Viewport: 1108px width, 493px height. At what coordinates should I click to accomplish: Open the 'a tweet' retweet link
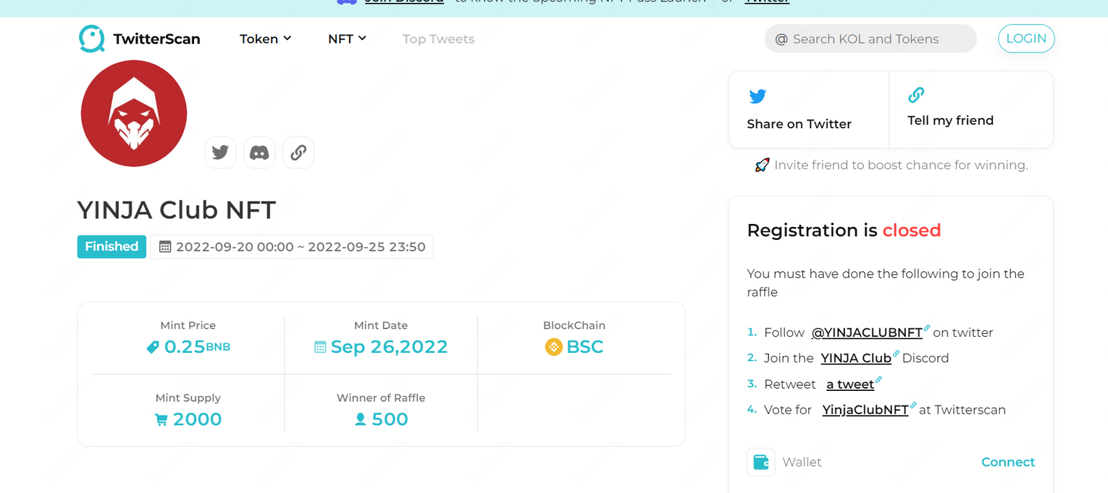tap(850, 384)
